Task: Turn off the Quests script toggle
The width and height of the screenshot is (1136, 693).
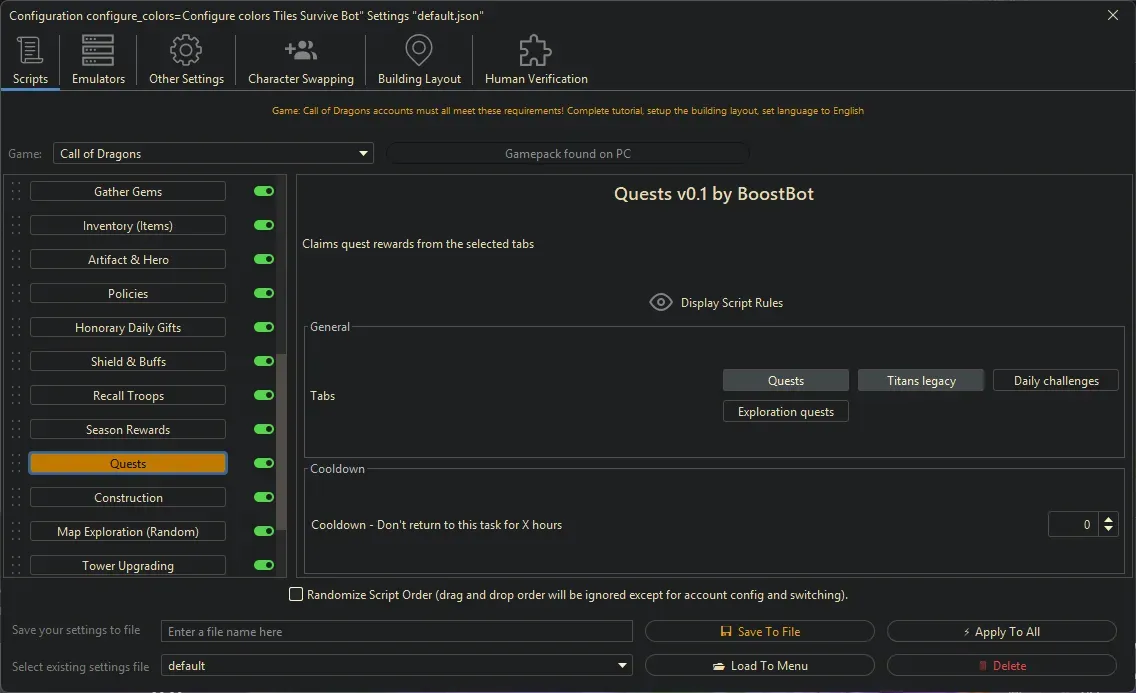Action: (263, 463)
